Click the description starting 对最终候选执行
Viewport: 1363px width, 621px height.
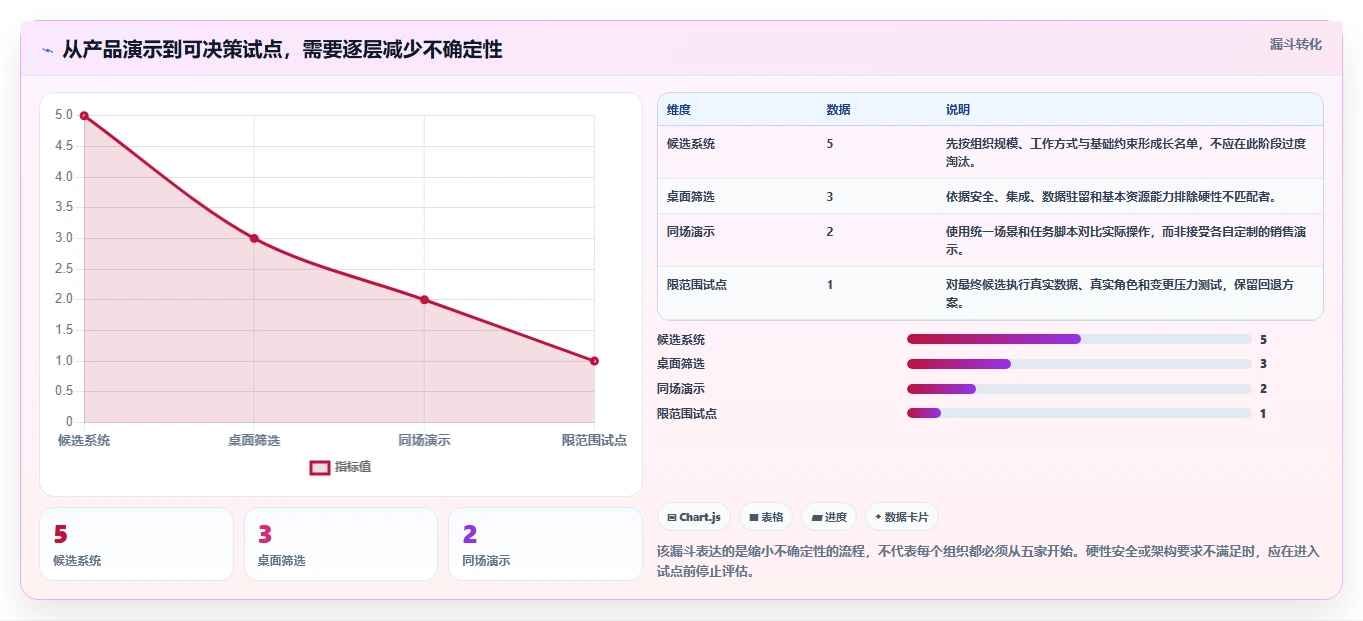coord(1120,293)
